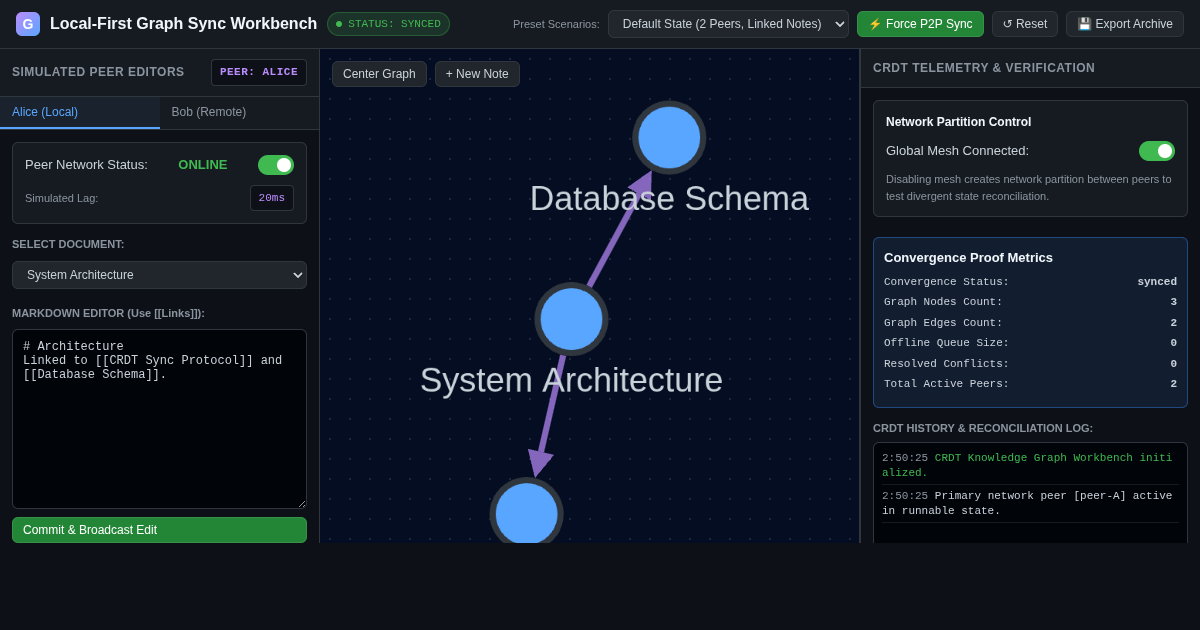Screen dimensions: 1200x630
Task: Click the Network Partition Control heading
Action: [x=958, y=122]
